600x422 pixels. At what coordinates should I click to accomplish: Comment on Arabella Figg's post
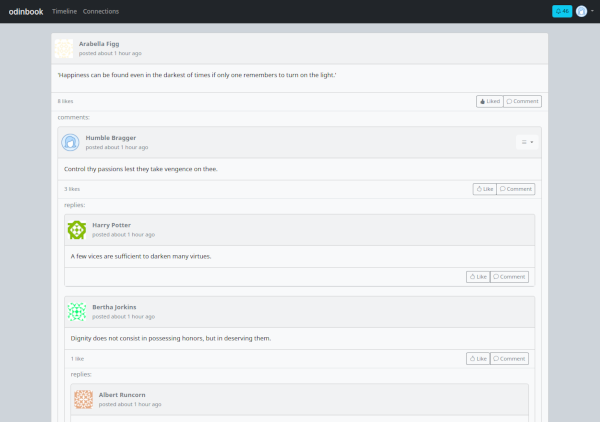point(522,101)
